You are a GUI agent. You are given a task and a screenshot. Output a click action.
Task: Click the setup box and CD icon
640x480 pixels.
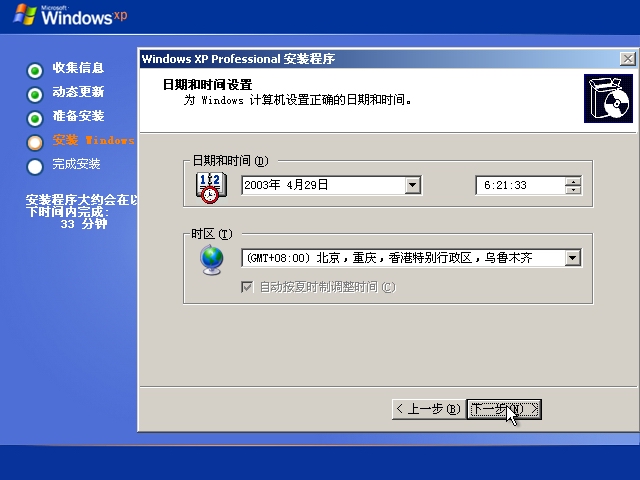[608, 98]
